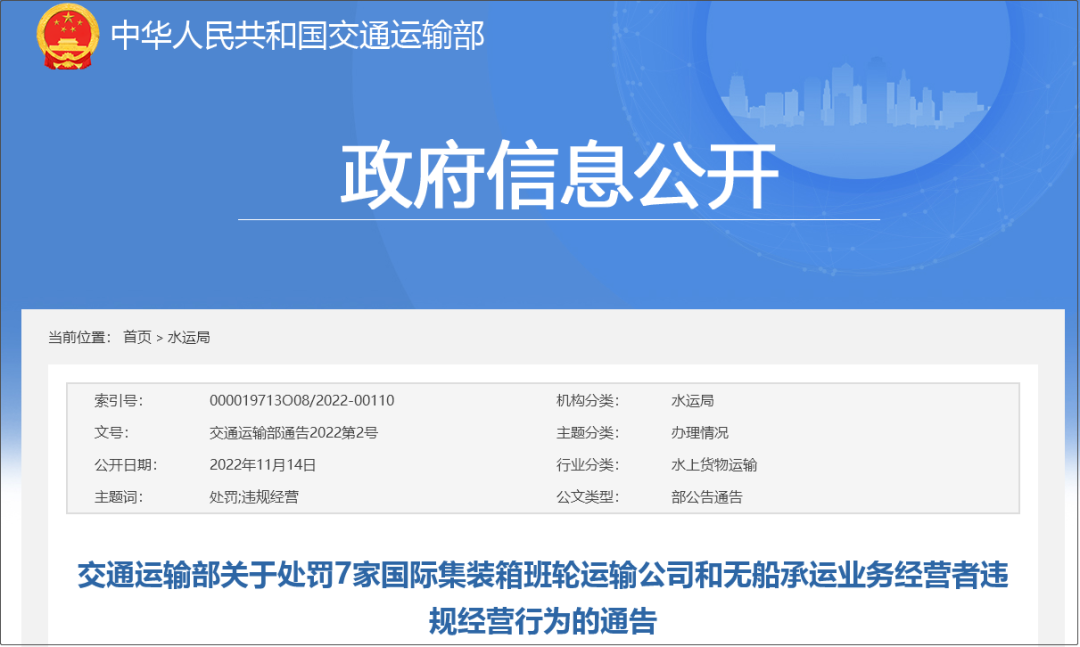Select the index number 000019713O08/2022-00110
This screenshot has height=647, width=1080.
point(301,400)
